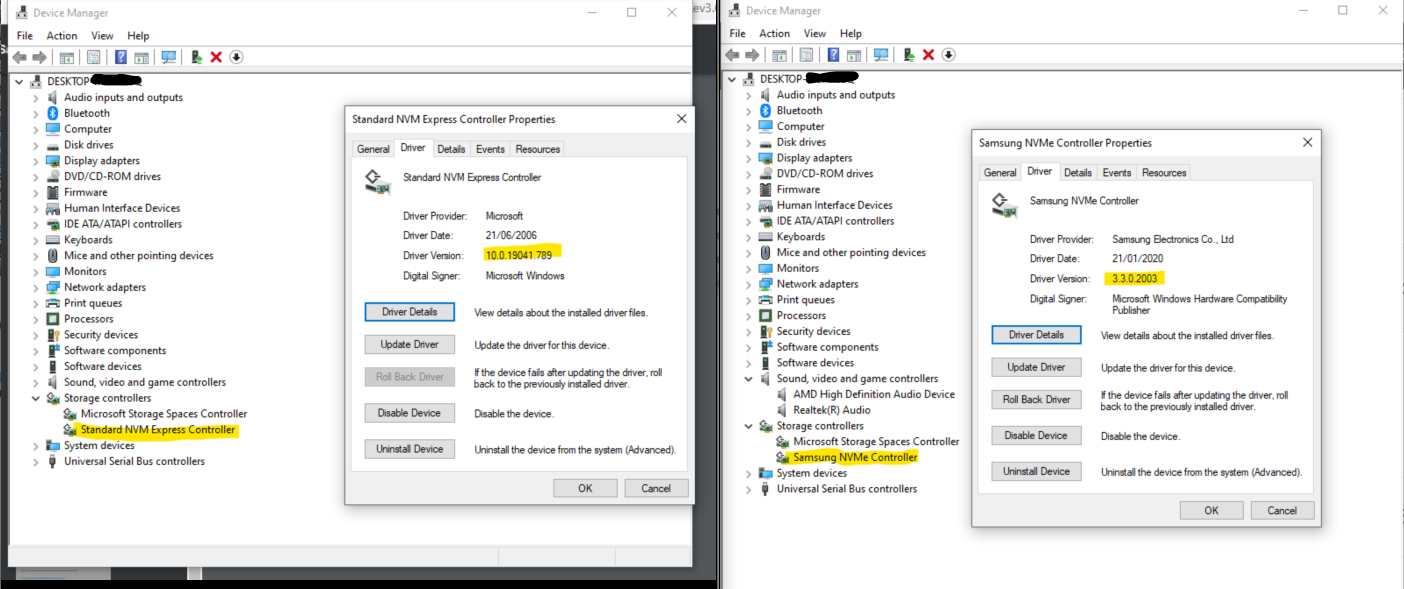Image resolution: width=1404 pixels, height=589 pixels.
Task: Scan for hardware changes in Samsung NVMe Device Manager
Action: click(x=881, y=55)
